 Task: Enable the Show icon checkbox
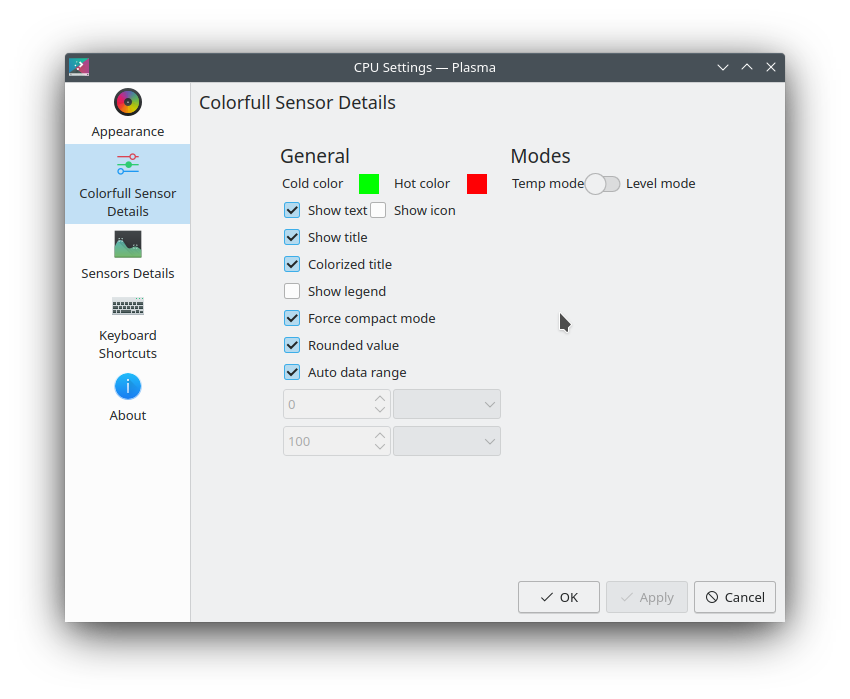(x=378, y=210)
